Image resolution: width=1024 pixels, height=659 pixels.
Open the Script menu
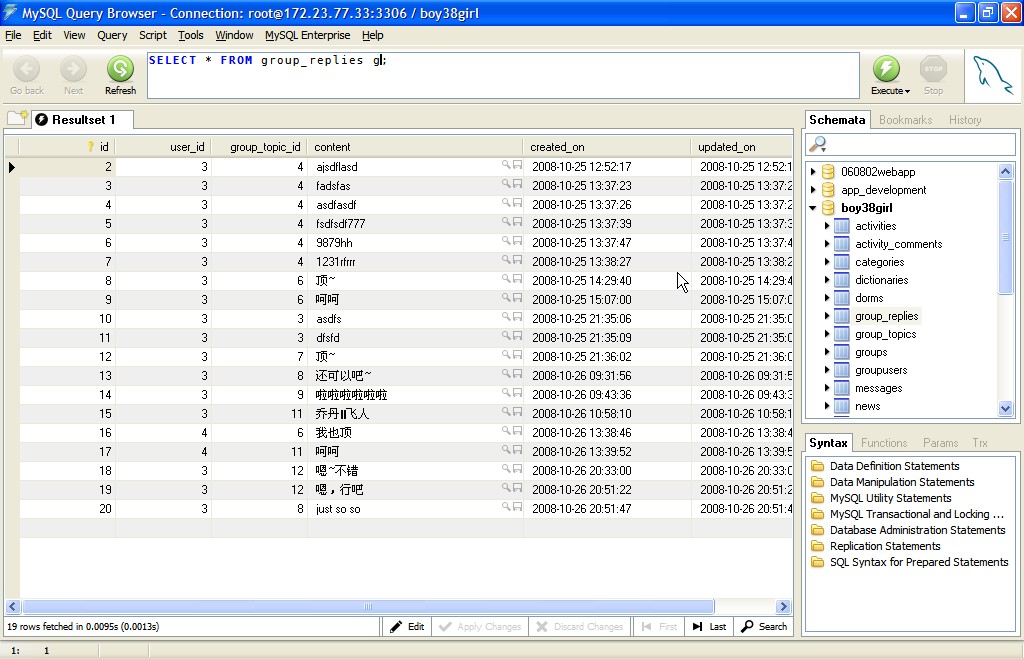point(153,35)
